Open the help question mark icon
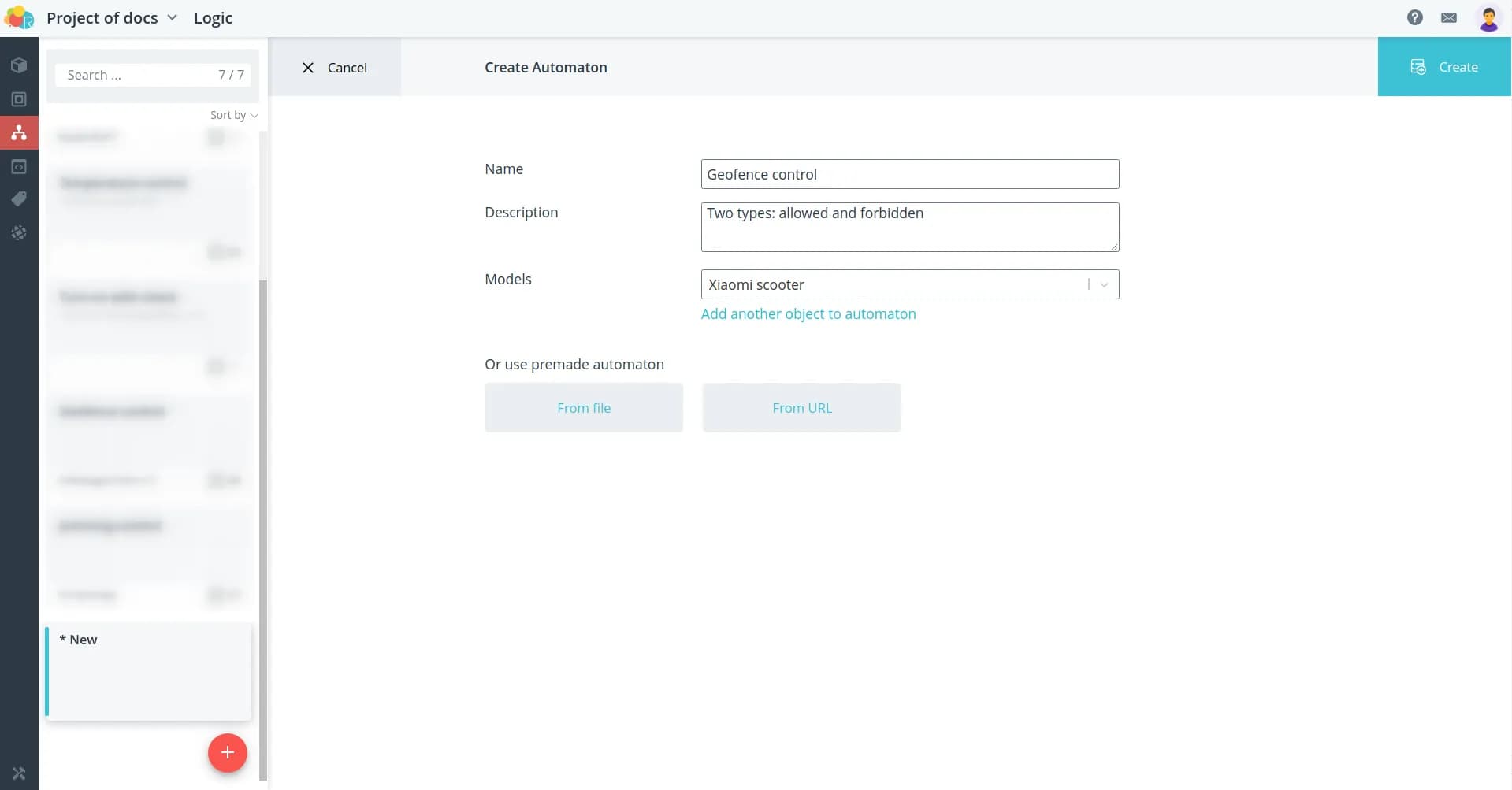Viewport: 1512px width, 790px height. click(x=1414, y=17)
